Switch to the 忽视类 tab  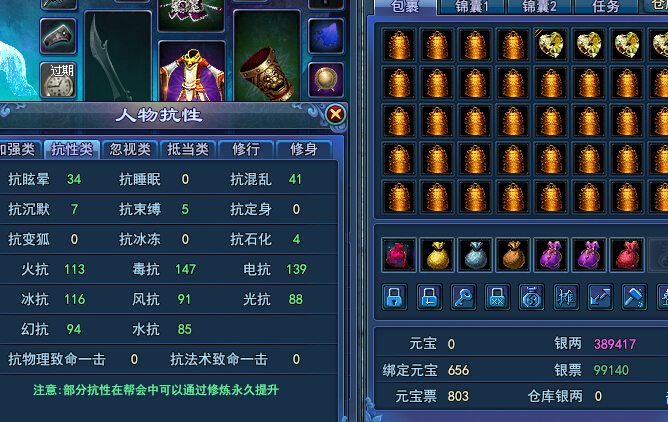click(130, 149)
